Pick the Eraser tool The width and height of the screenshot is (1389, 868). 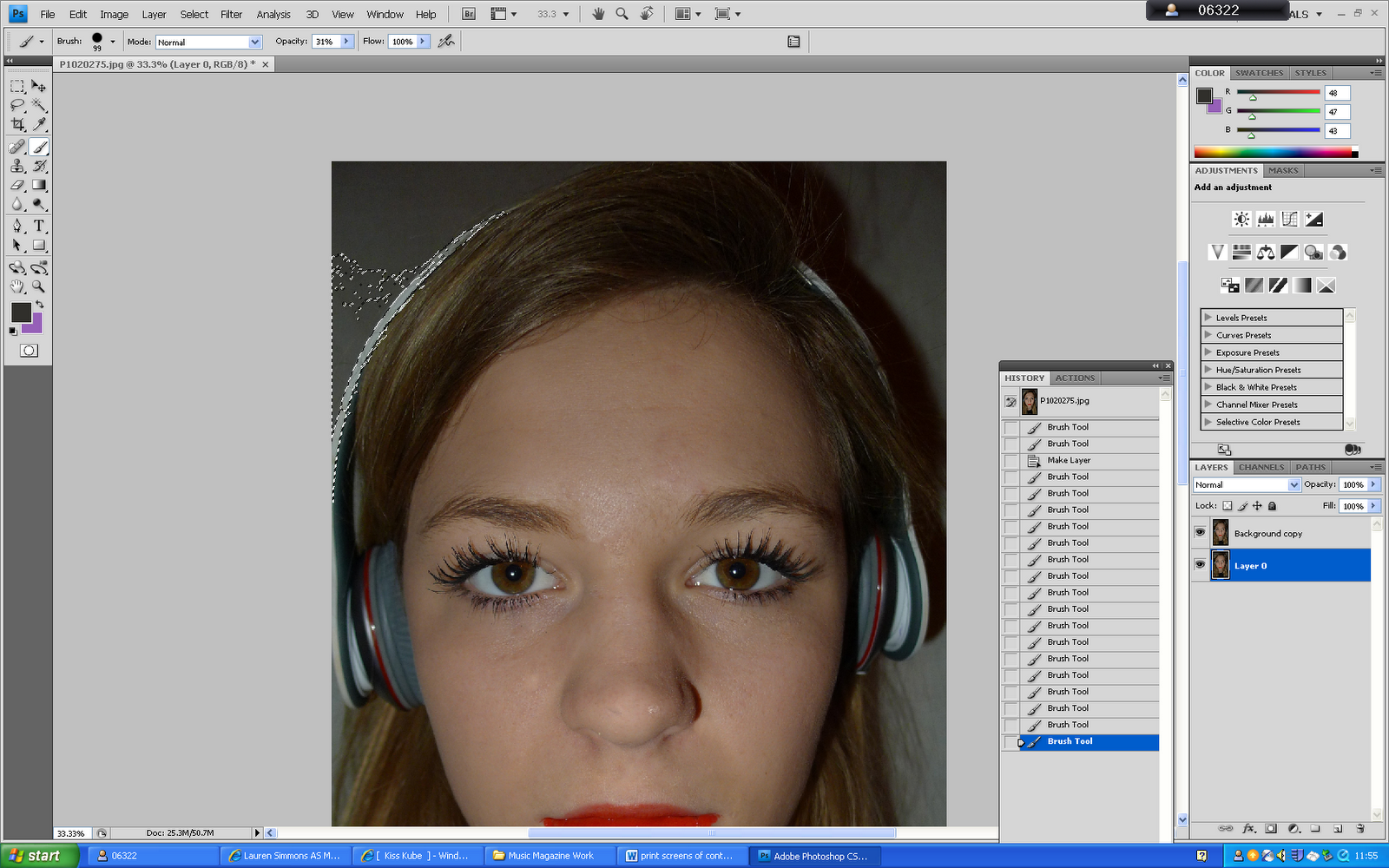17,185
